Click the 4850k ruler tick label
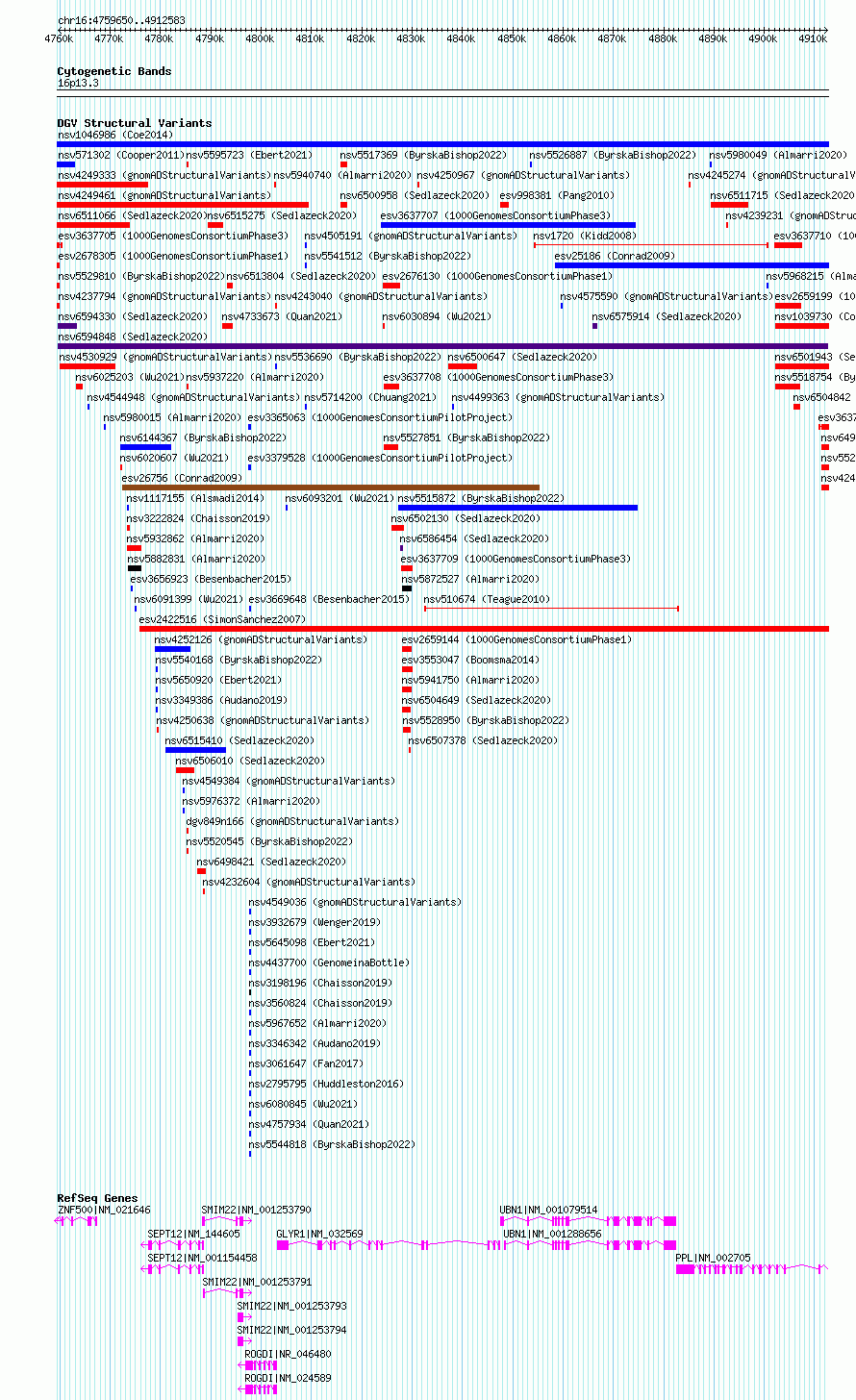This screenshot has height=1400, width=856. click(x=512, y=39)
